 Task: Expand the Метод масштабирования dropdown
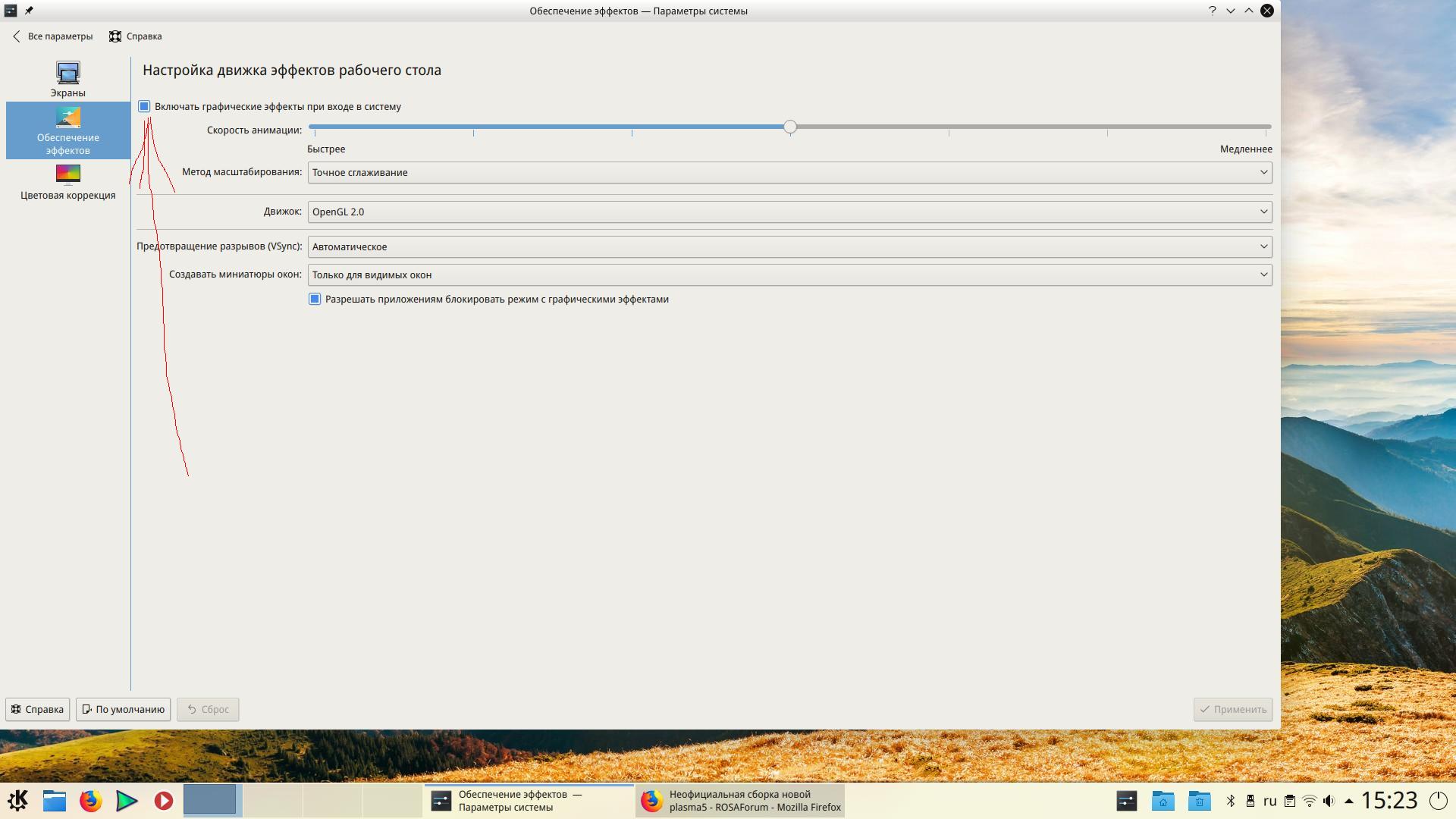click(x=789, y=172)
